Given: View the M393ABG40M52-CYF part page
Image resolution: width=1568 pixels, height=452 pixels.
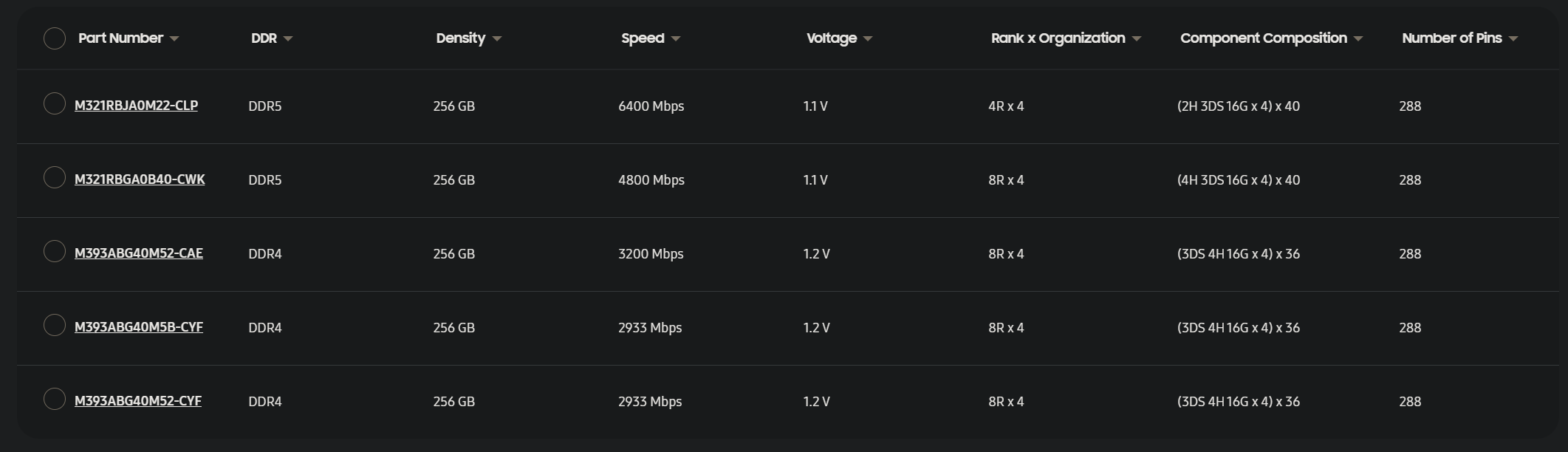Looking at the screenshot, I should (138, 401).
